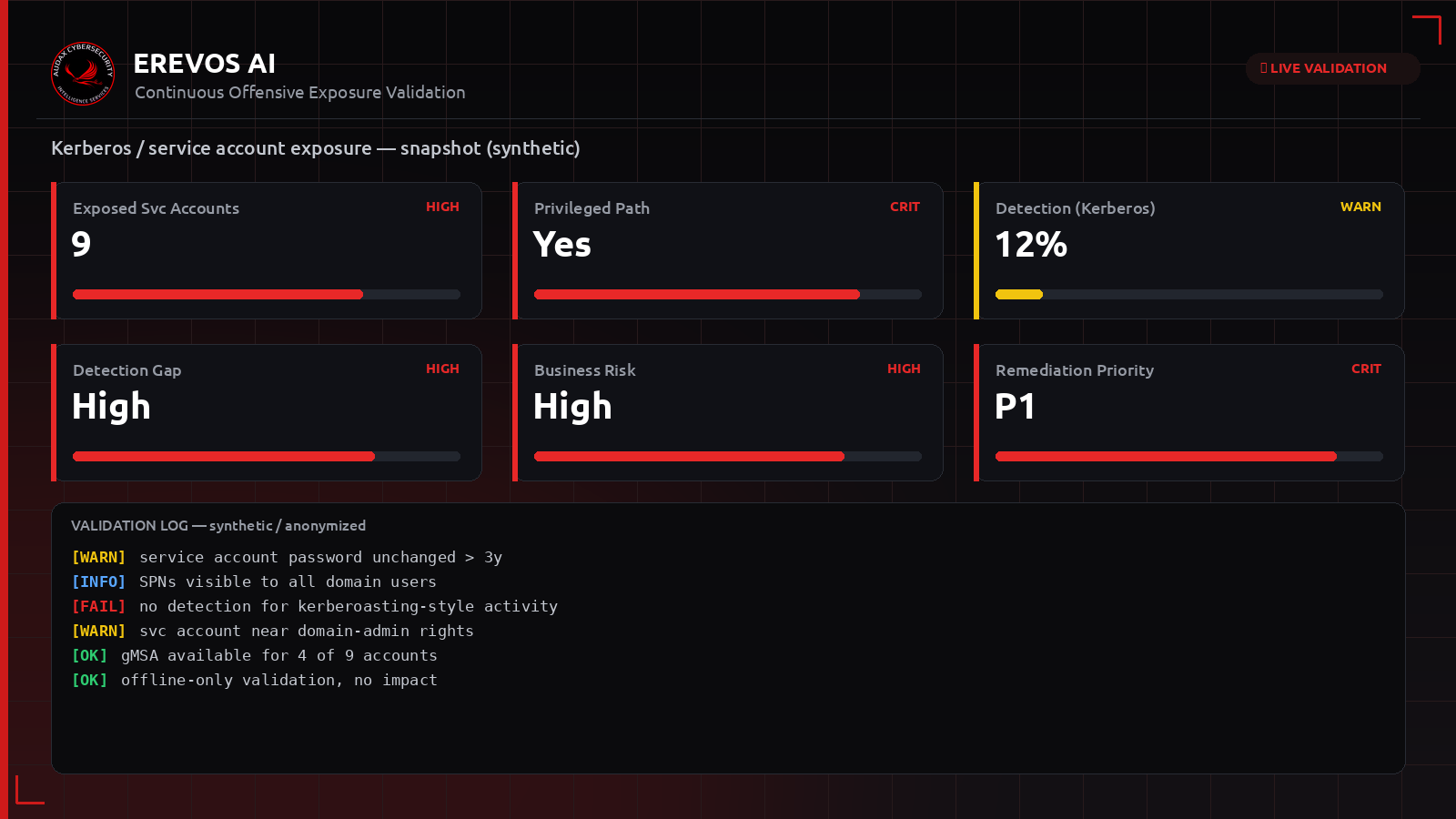
Task: Click the EREVOS AI title
Action: pos(205,64)
